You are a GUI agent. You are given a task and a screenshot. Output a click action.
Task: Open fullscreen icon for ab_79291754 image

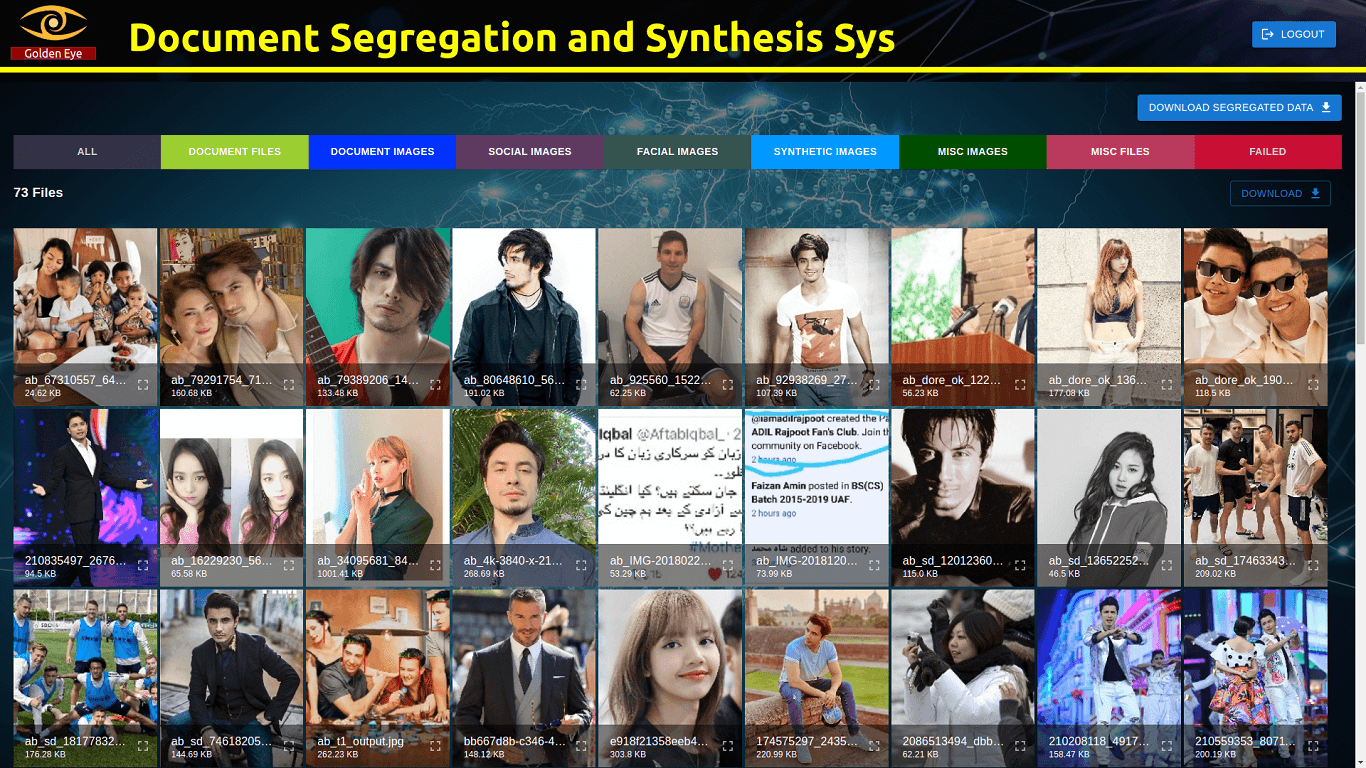pos(289,385)
